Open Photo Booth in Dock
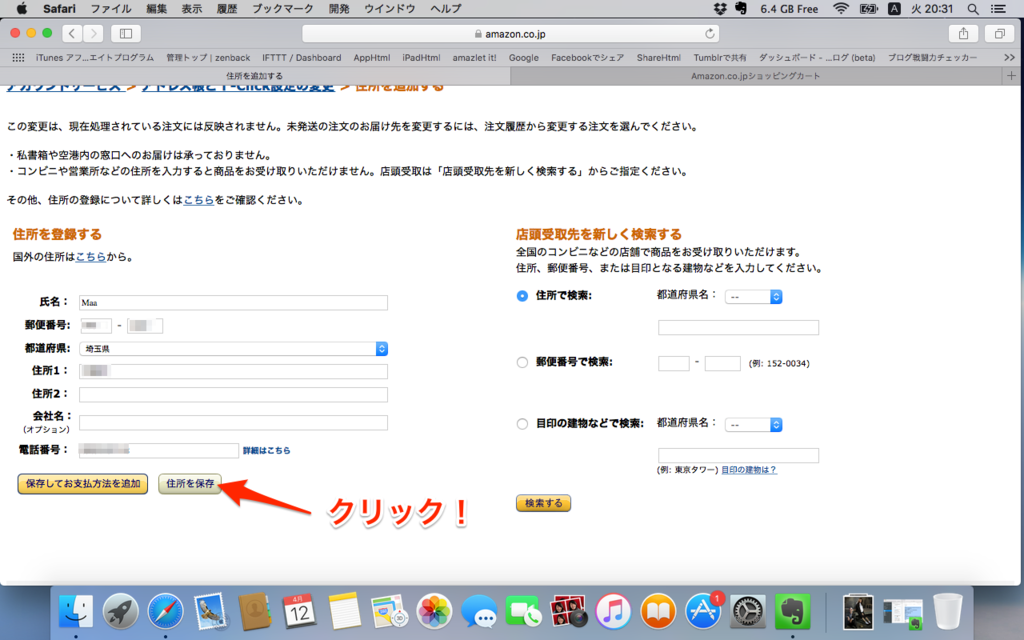 coord(568,612)
